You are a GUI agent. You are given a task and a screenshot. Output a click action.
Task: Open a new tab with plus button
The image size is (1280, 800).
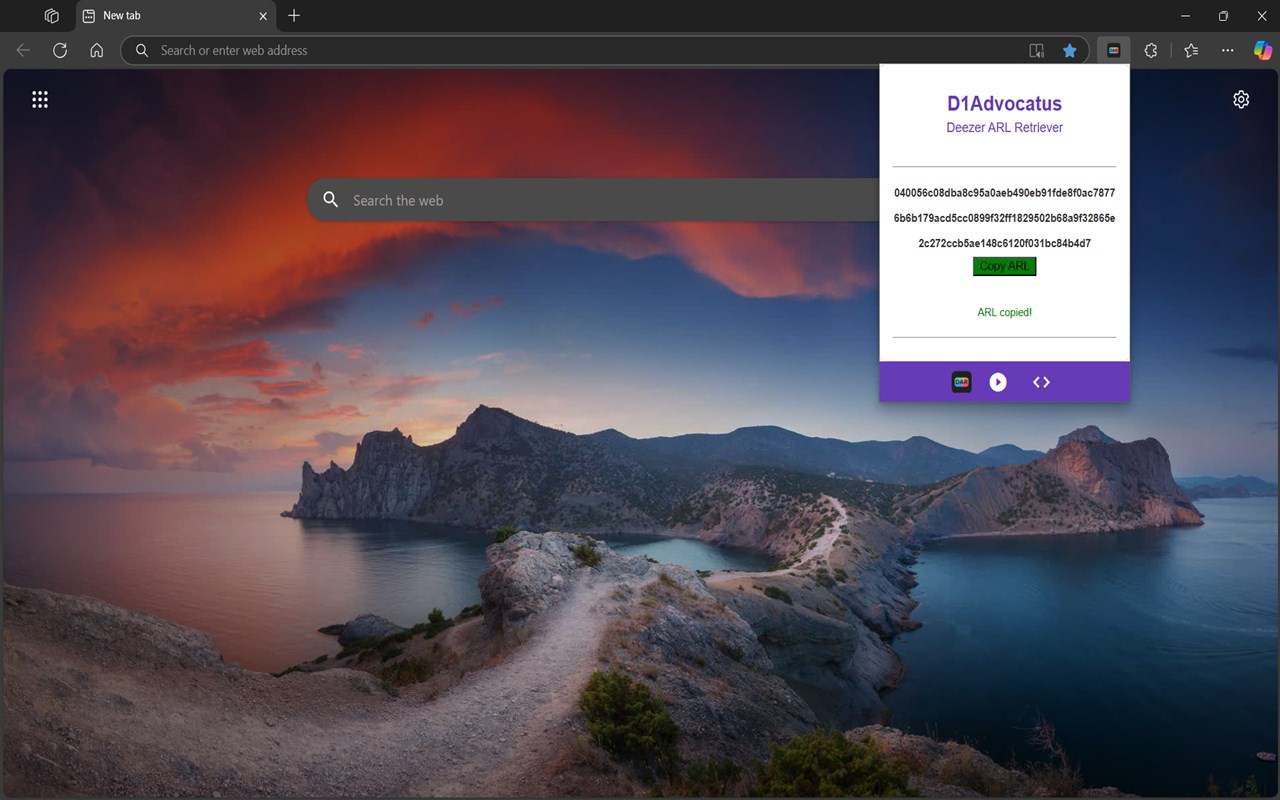pos(294,16)
